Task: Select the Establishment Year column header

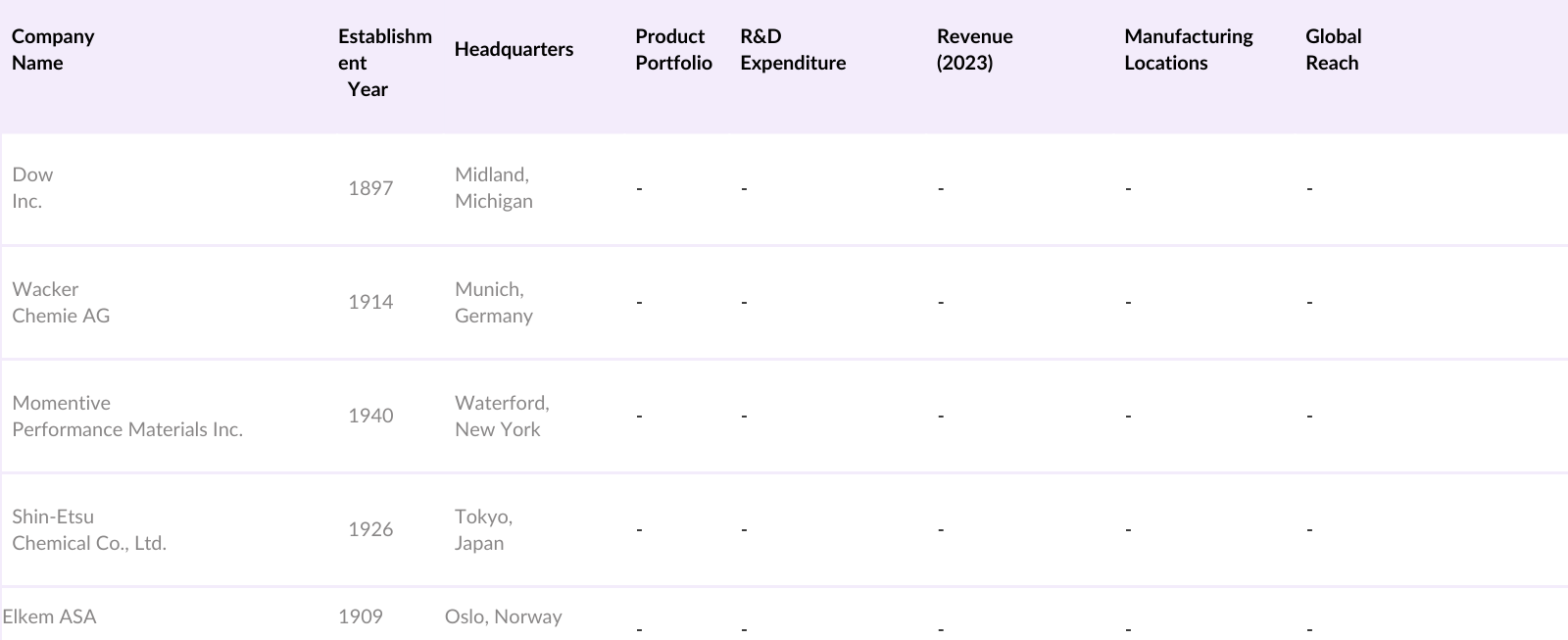Action: pyautogui.click(x=384, y=63)
